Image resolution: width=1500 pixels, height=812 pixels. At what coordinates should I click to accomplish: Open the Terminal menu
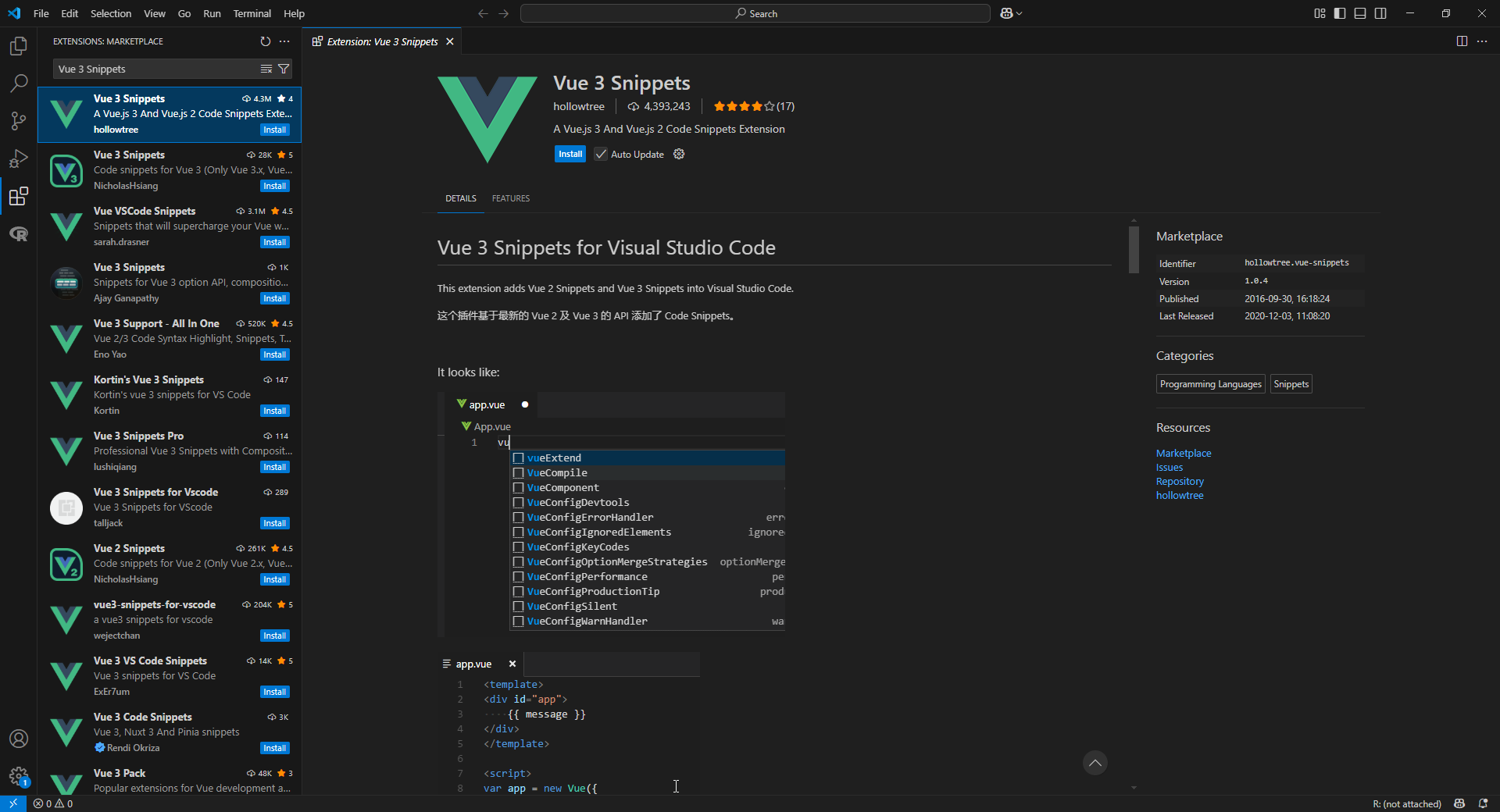pos(252,13)
